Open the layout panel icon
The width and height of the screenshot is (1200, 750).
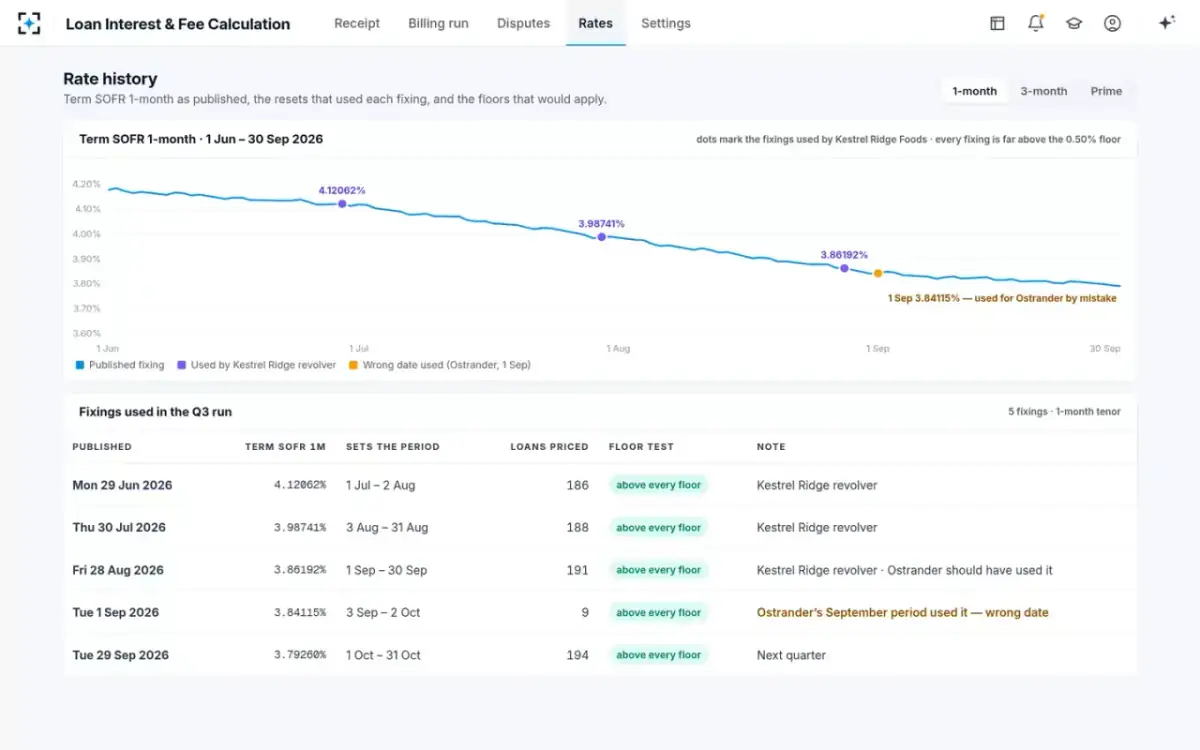coord(997,23)
